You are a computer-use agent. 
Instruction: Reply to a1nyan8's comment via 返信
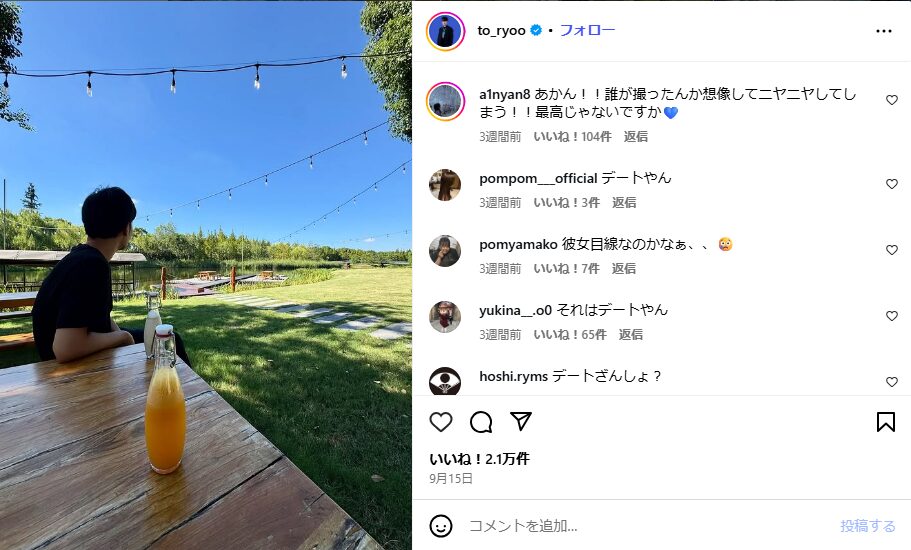tap(636, 136)
